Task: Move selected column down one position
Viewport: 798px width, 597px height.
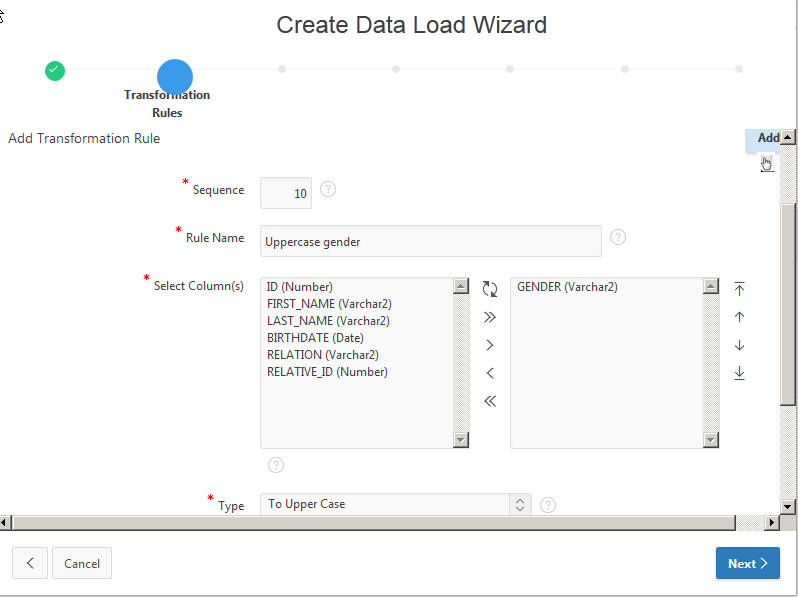Action: pos(739,345)
